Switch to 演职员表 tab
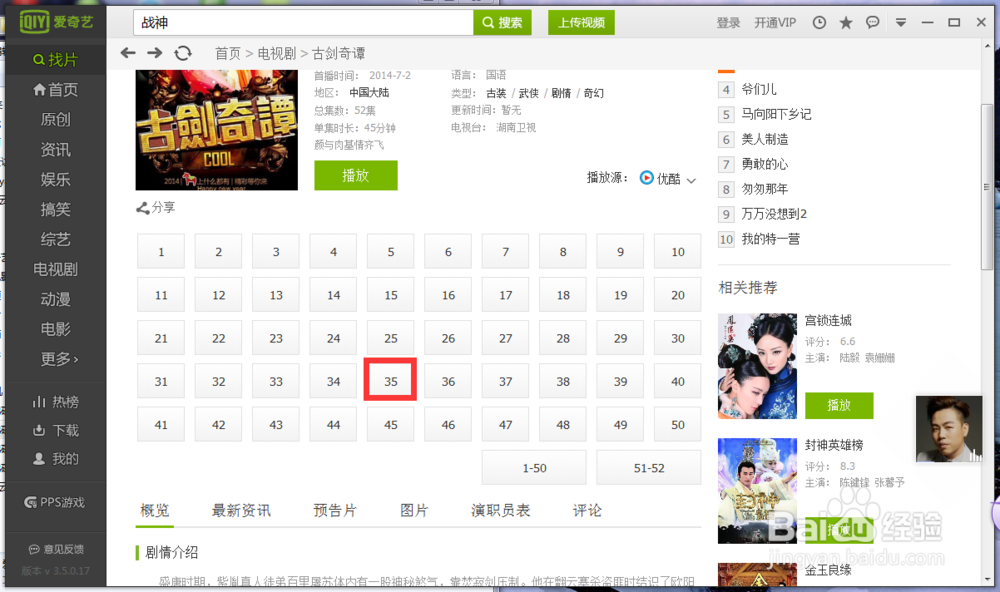The width and height of the screenshot is (1000, 592). pos(501,510)
